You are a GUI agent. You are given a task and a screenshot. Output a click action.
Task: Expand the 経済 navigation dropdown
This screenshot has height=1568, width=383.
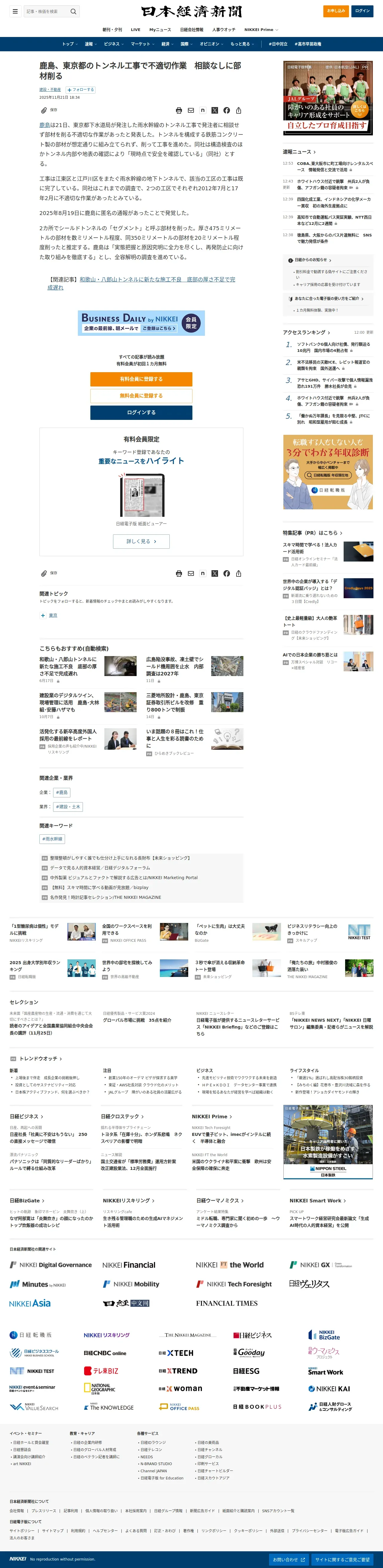click(x=167, y=44)
